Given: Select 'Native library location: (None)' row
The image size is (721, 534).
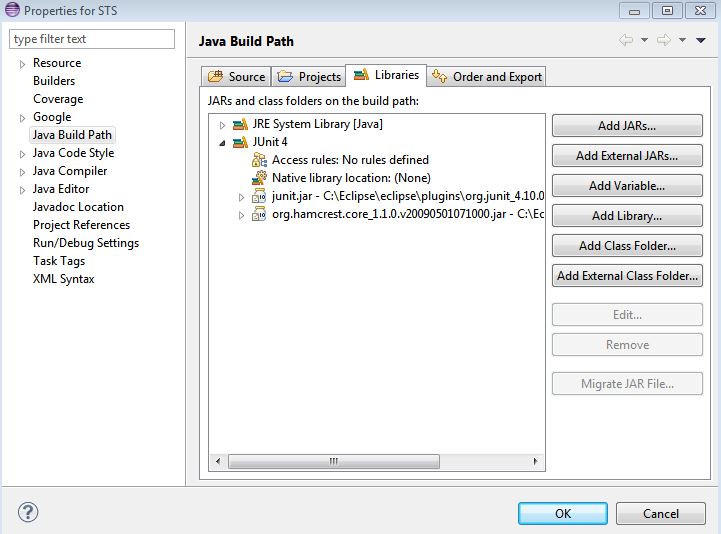Looking at the screenshot, I should 351,178.
